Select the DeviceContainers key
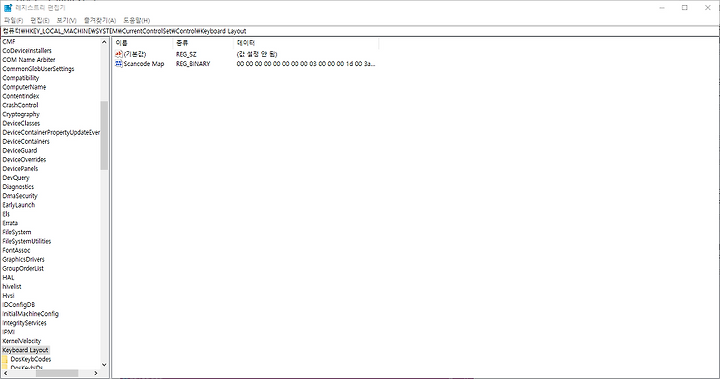 (x=26, y=141)
